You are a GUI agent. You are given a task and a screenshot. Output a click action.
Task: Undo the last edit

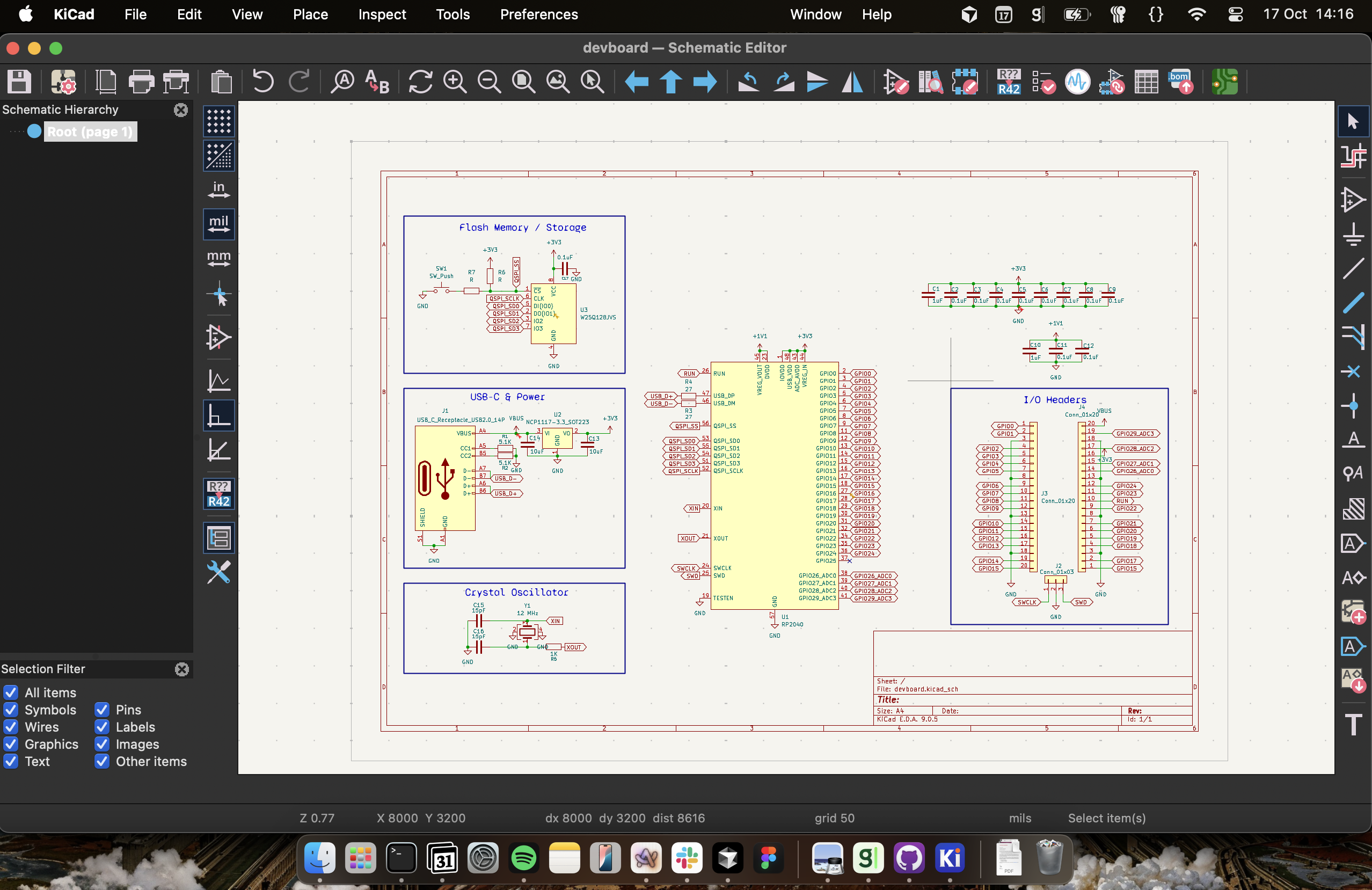click(x=263, y=81)
